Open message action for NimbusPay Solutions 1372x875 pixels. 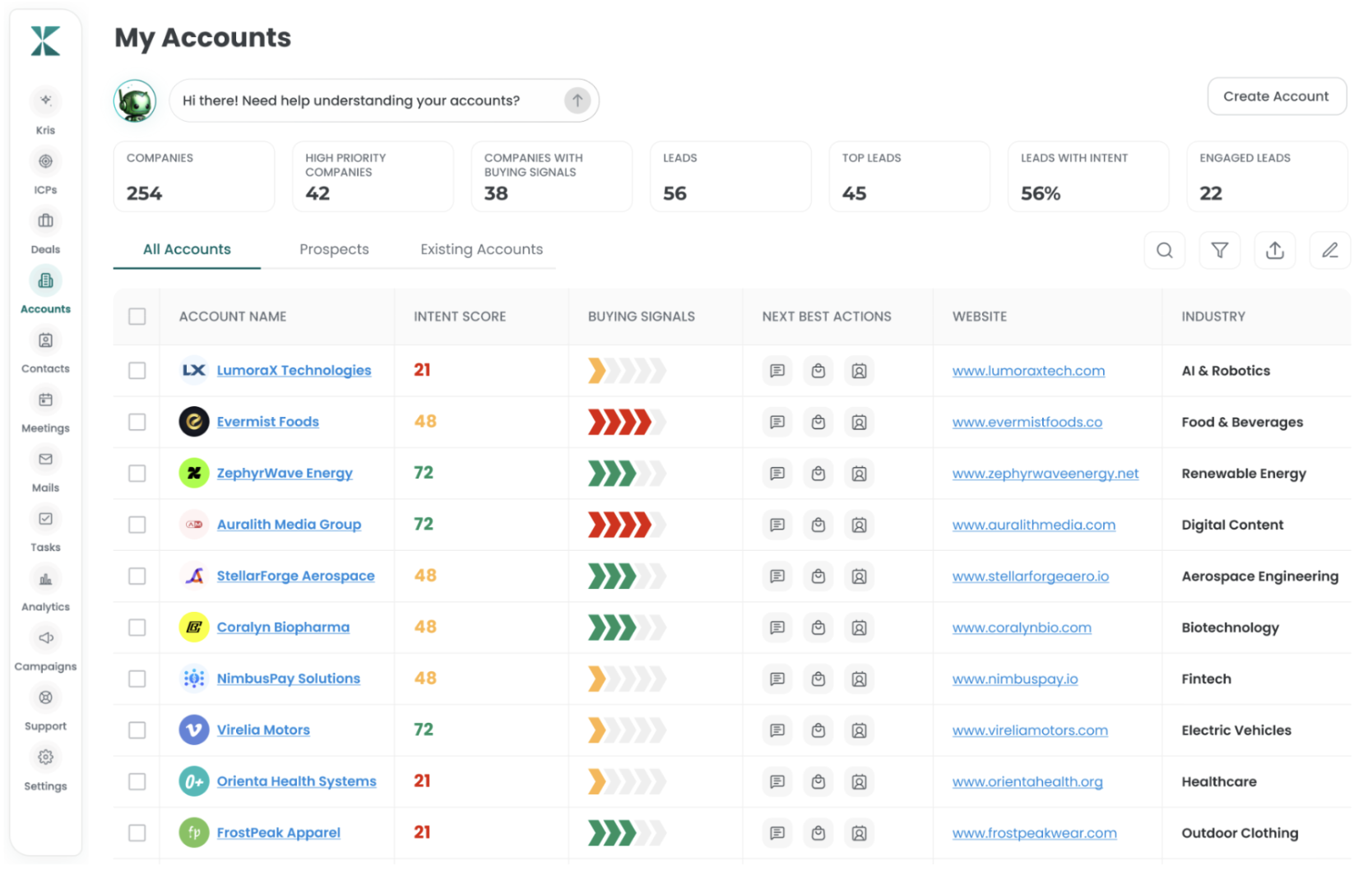pos(777,679)
